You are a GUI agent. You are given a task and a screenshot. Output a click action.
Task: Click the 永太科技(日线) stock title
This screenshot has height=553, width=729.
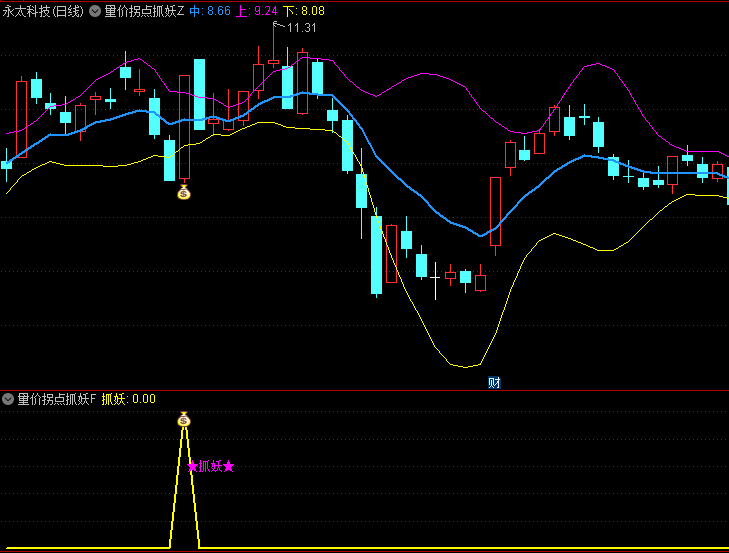43,11
